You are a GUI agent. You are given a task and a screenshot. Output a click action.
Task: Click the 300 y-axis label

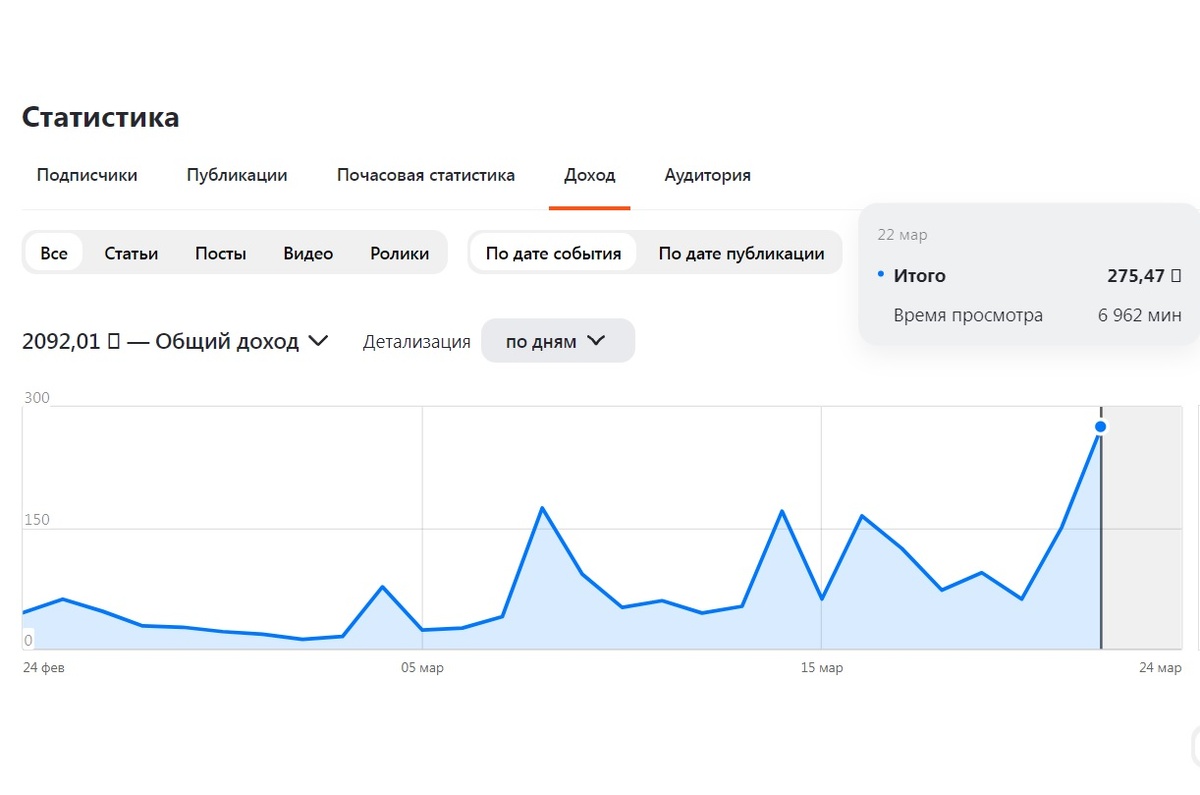[36, 398]
